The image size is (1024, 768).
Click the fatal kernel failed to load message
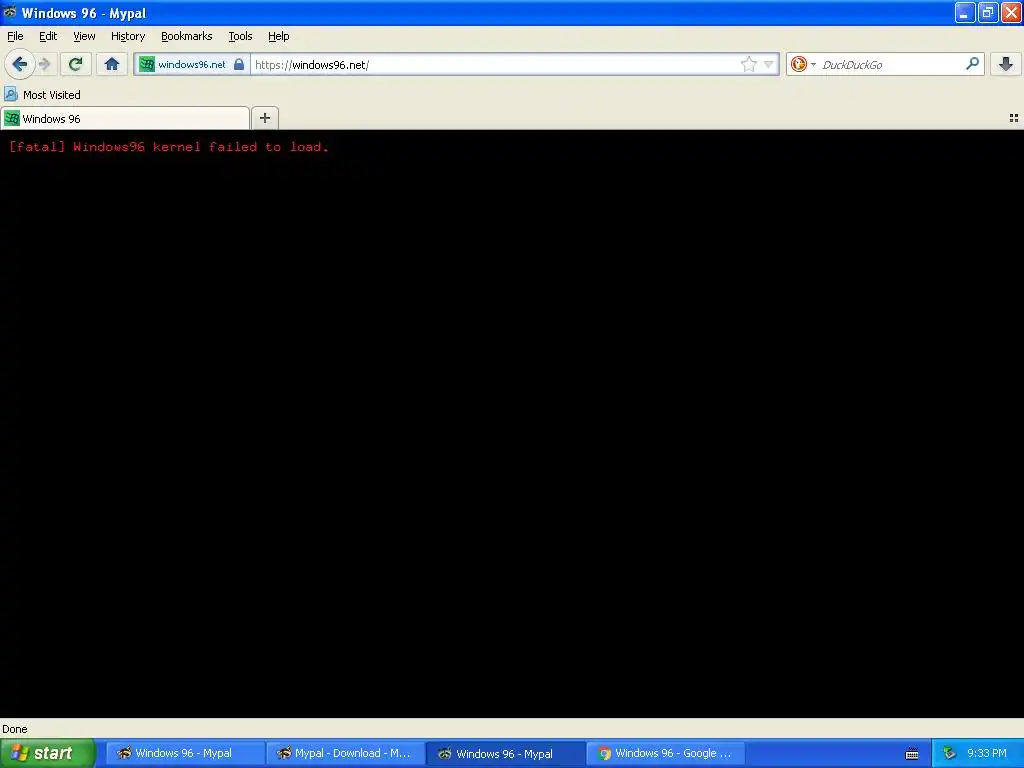click(168, 147)
